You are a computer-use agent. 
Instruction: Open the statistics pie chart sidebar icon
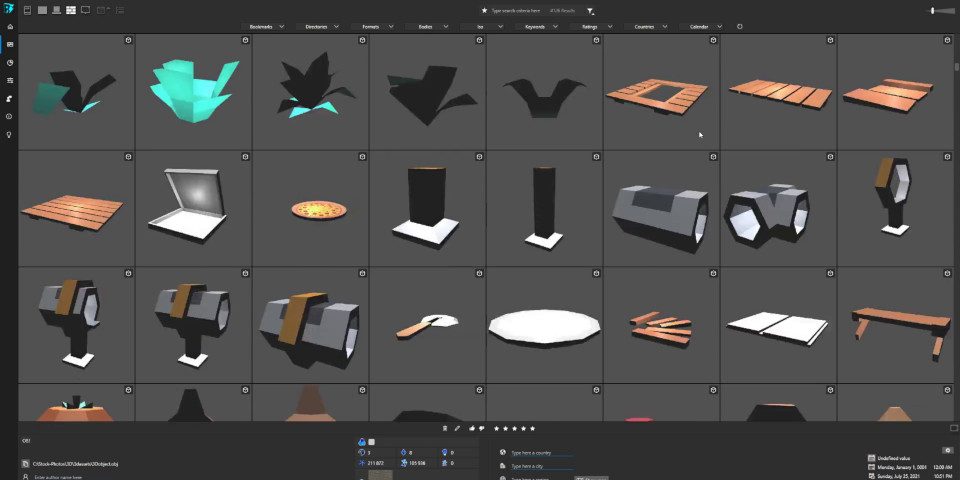click(x=9, y=62)
